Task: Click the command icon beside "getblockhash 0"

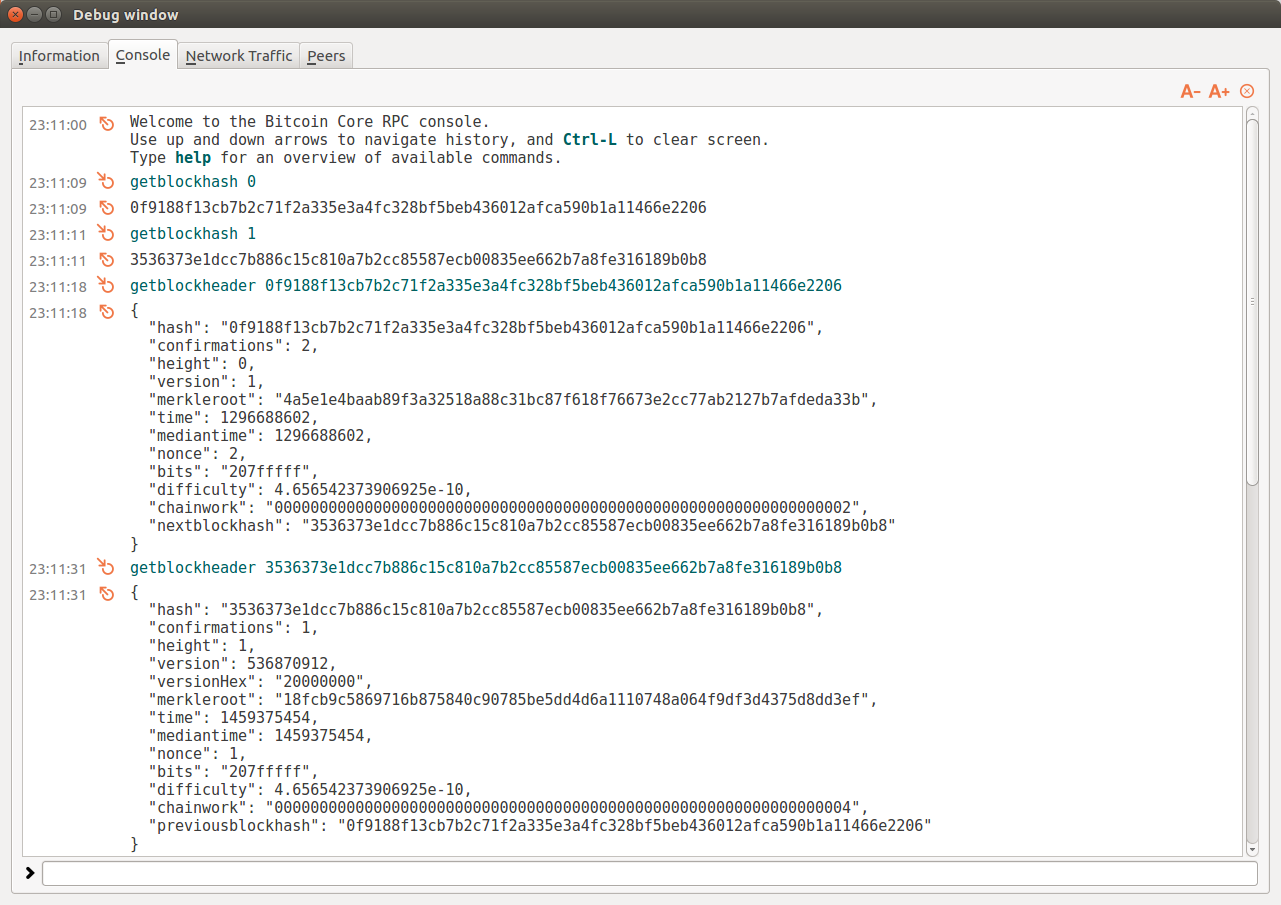Action: coord(107,181)
